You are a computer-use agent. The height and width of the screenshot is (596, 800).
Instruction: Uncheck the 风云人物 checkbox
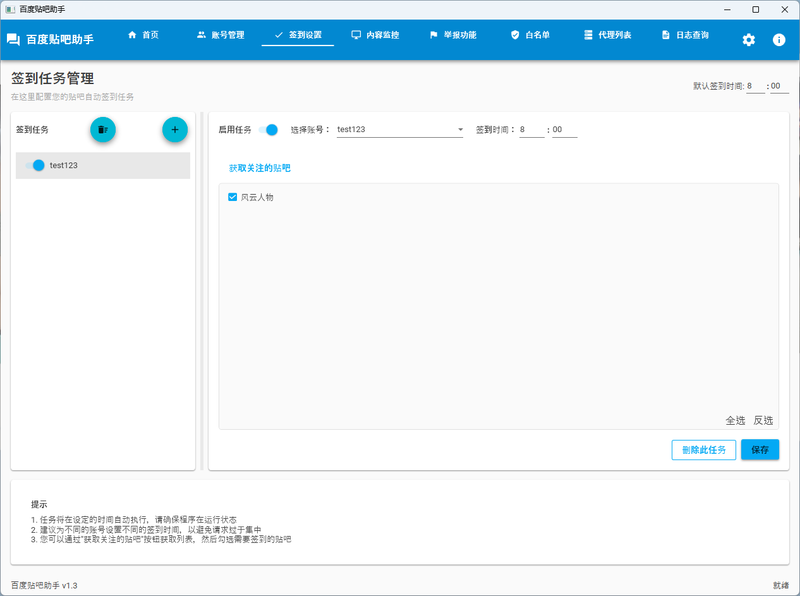click(233, 197)
